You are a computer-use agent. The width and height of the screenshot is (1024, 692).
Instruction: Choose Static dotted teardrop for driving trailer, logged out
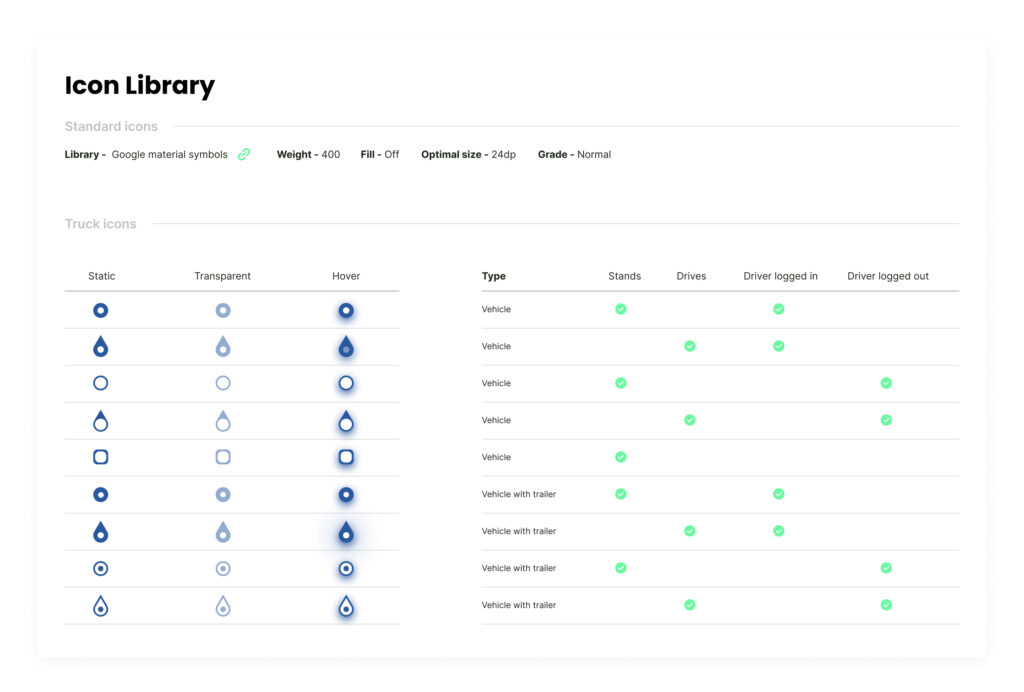click(101, 606)
